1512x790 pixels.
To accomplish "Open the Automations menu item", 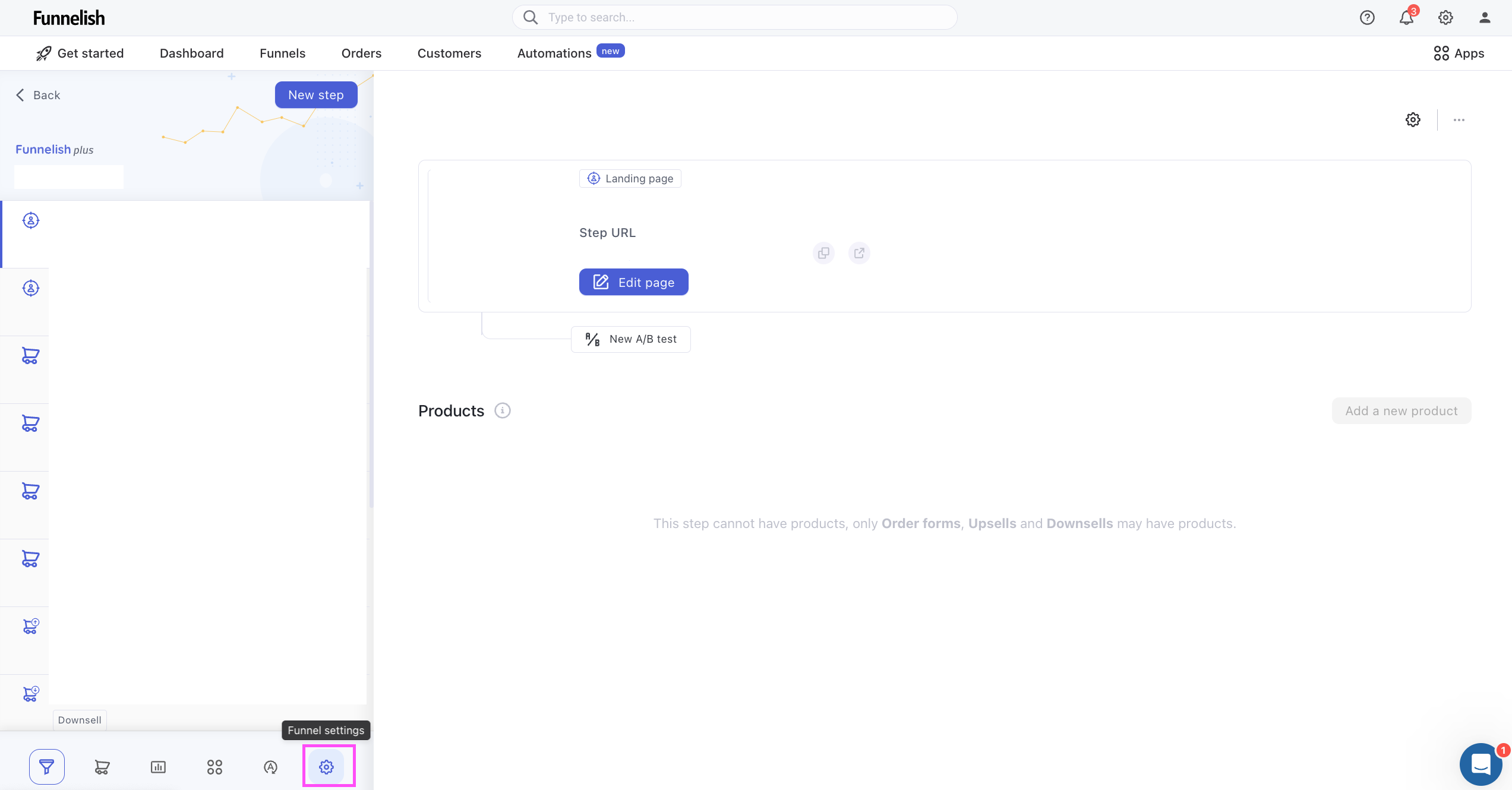I will (554, 53).
